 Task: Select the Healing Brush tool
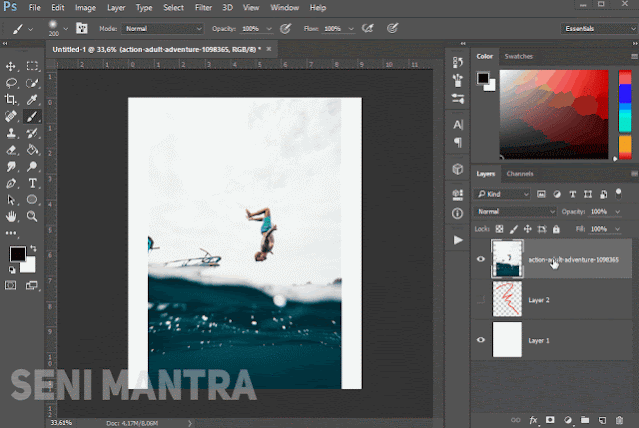pyautogui.click(x=11, y=117)
